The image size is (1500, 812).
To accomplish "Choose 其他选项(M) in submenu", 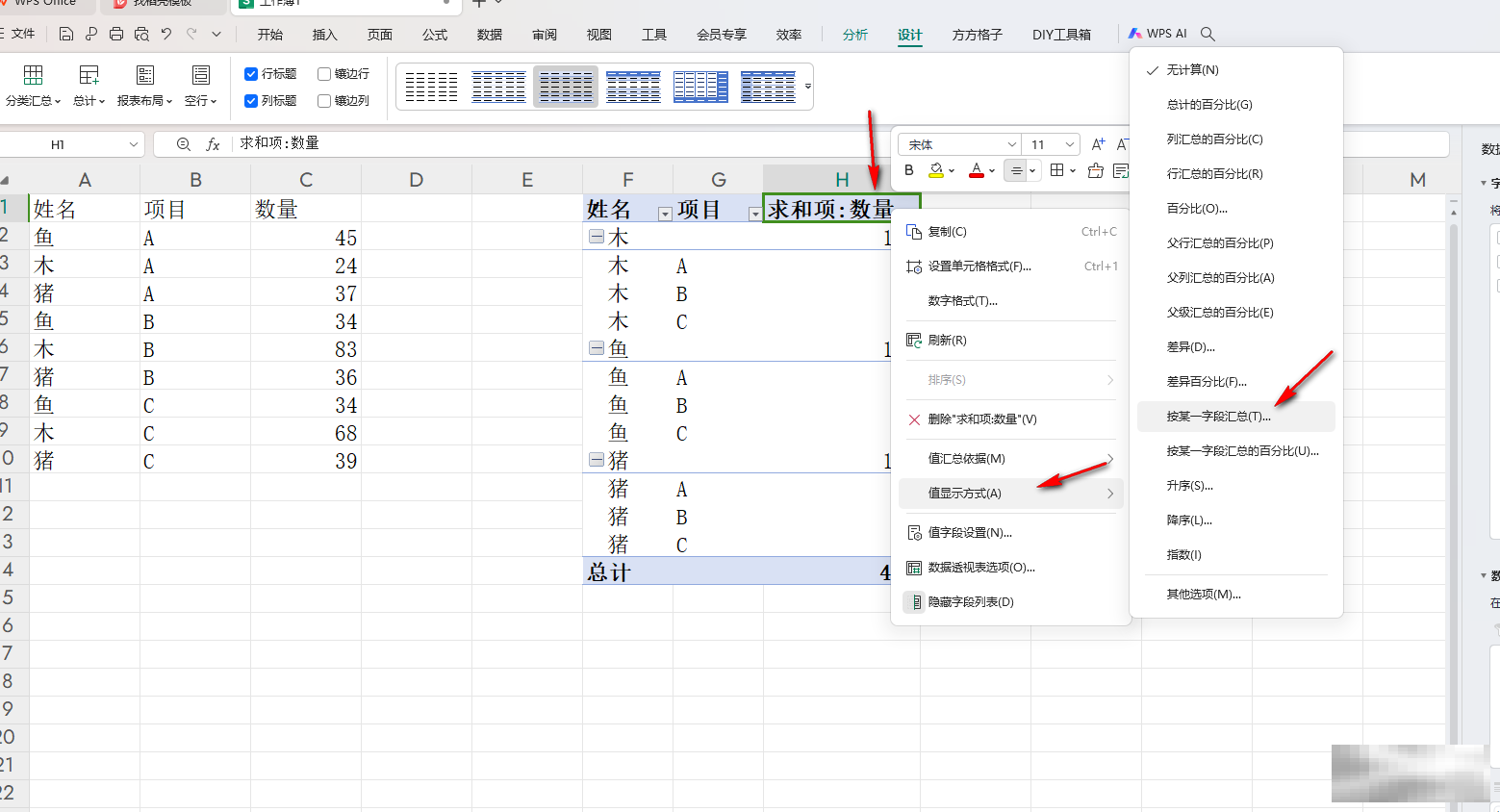I will pos(1236,595).
